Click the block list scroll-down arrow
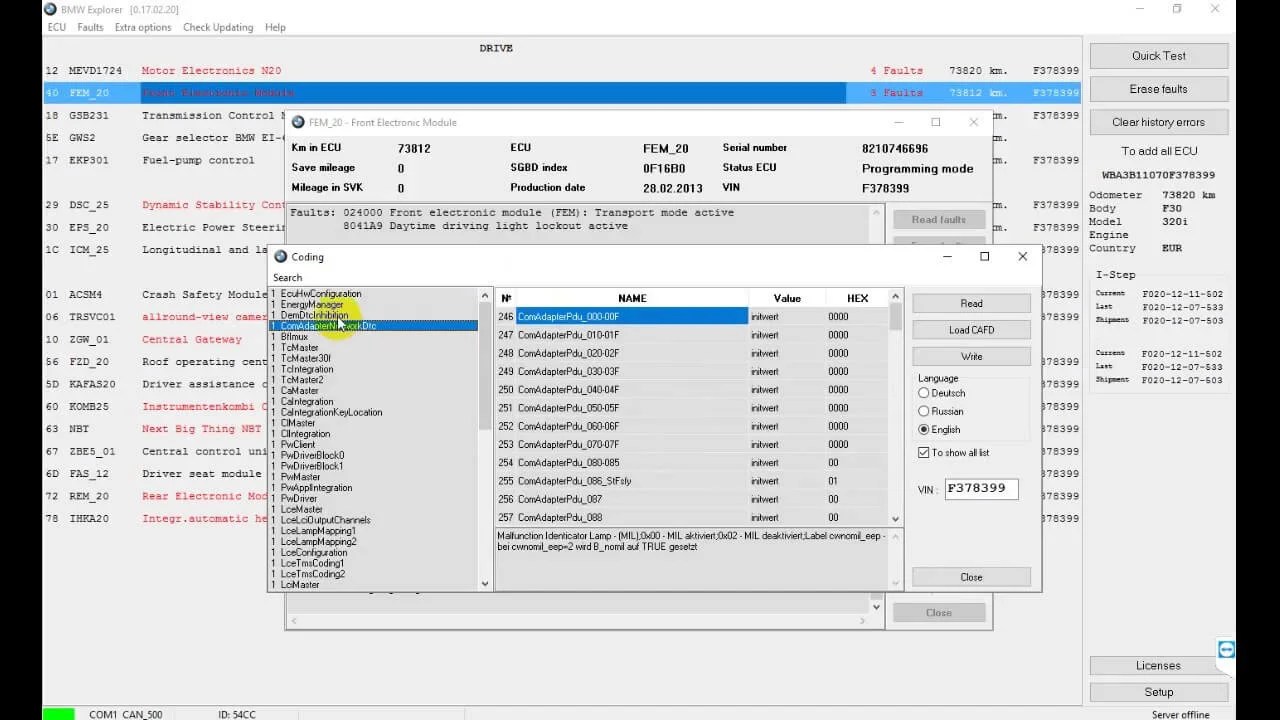Screen dimensions: 1280x720 [485, 584]
